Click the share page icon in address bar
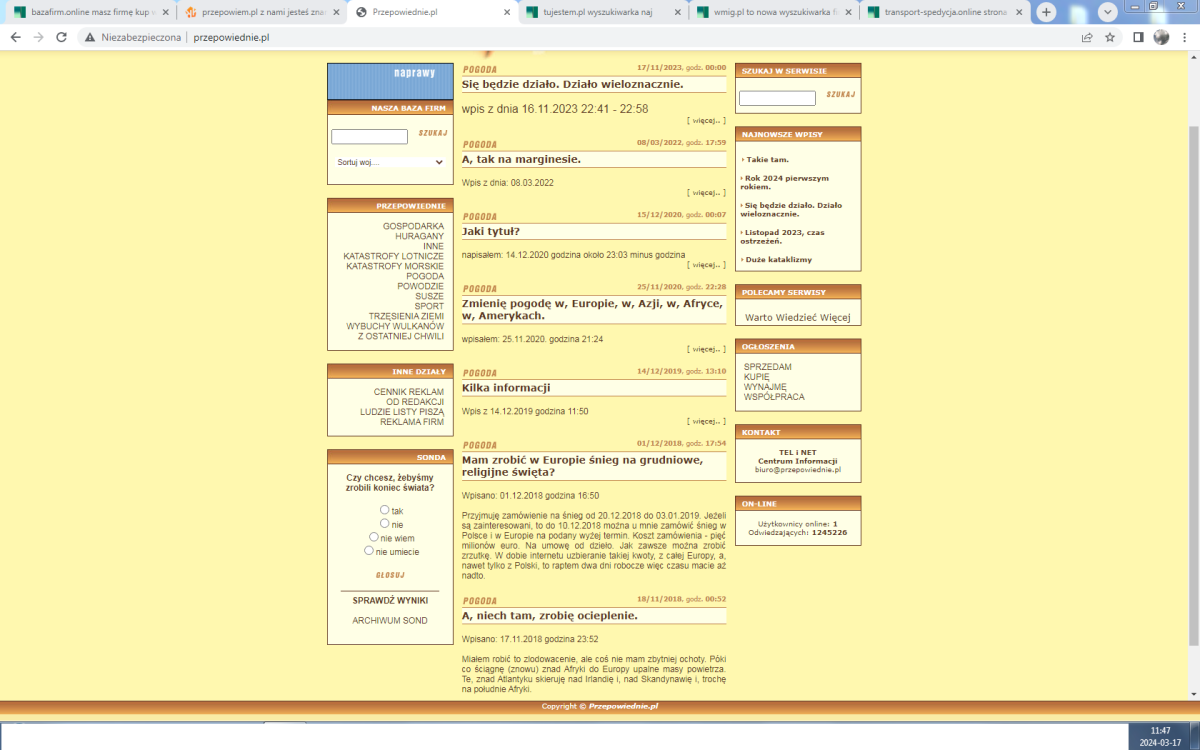 [x=1086, y=37]
